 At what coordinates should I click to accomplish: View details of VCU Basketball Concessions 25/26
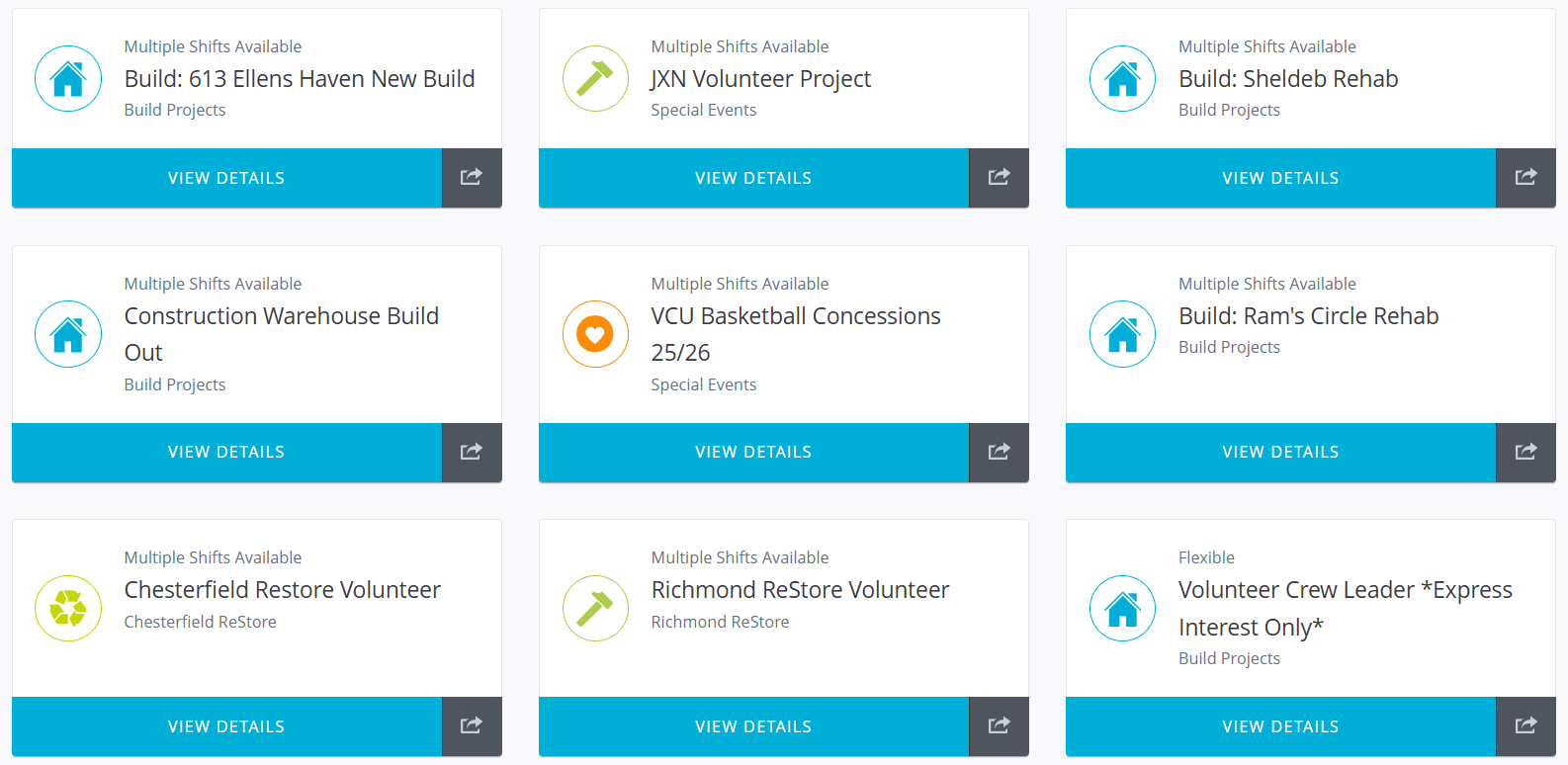pos(753,452)
